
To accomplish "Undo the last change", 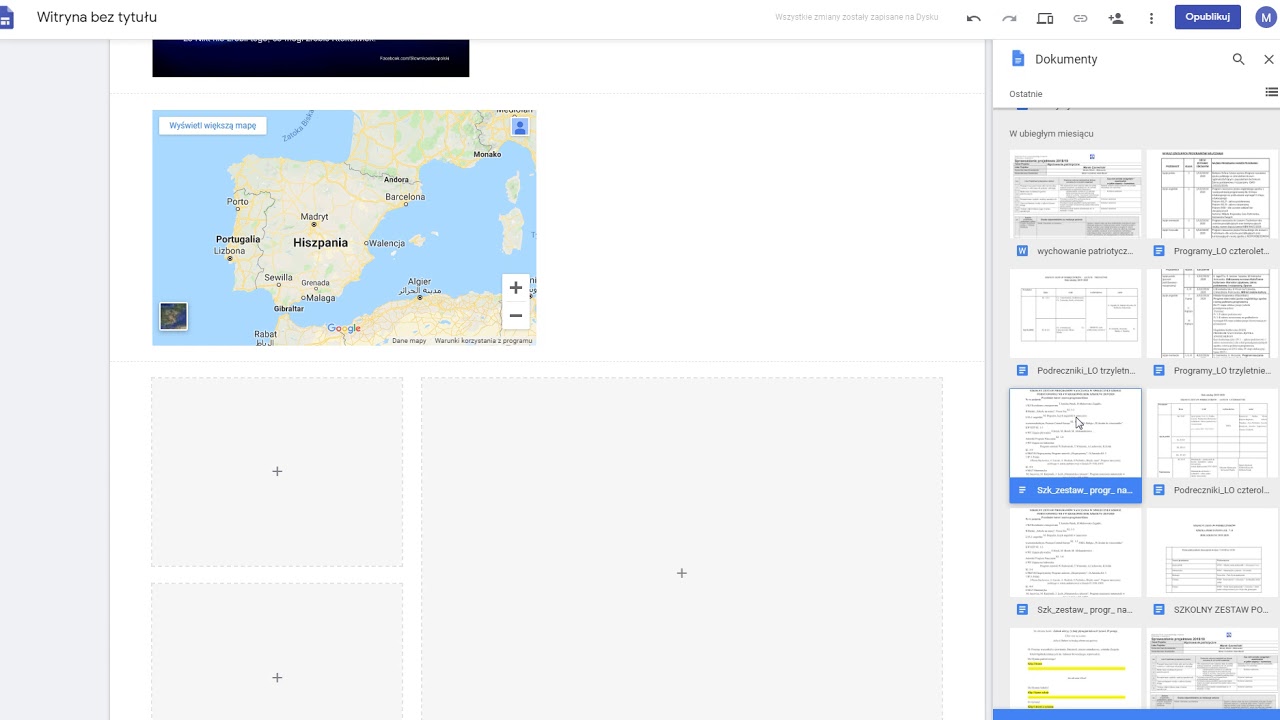I will pos(973,18).
